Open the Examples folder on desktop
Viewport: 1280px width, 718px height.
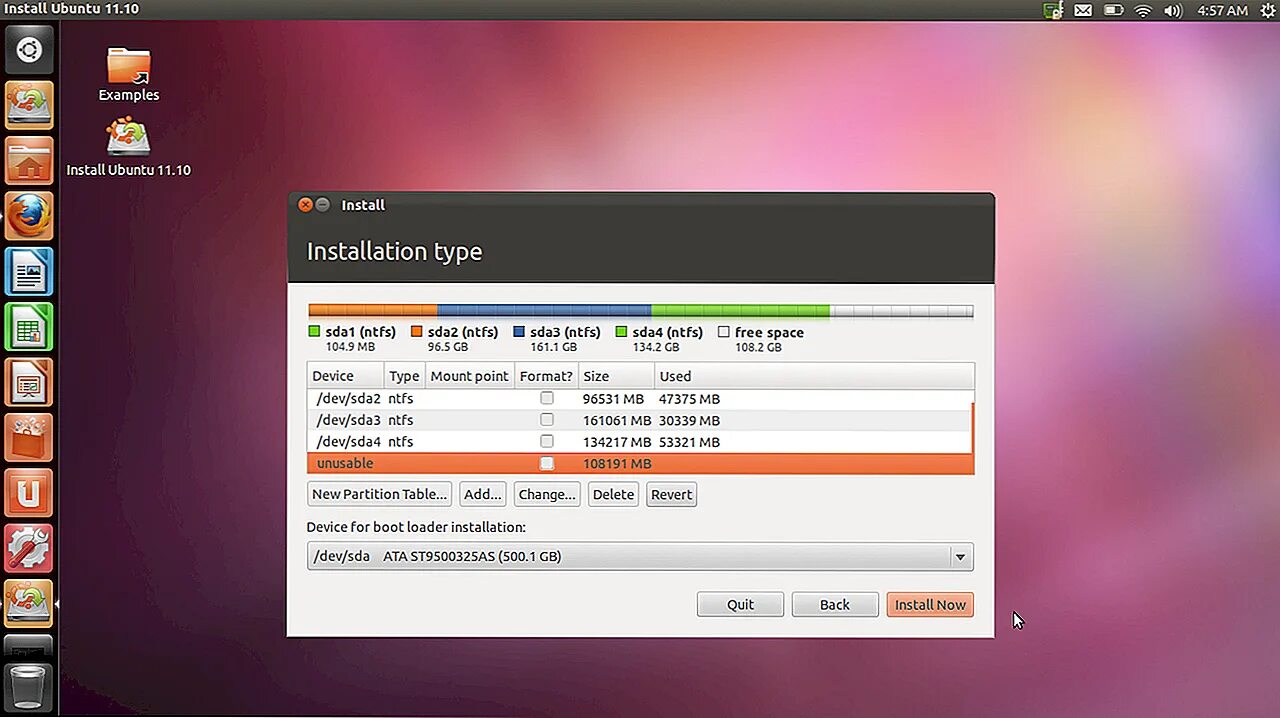[128, 74]
